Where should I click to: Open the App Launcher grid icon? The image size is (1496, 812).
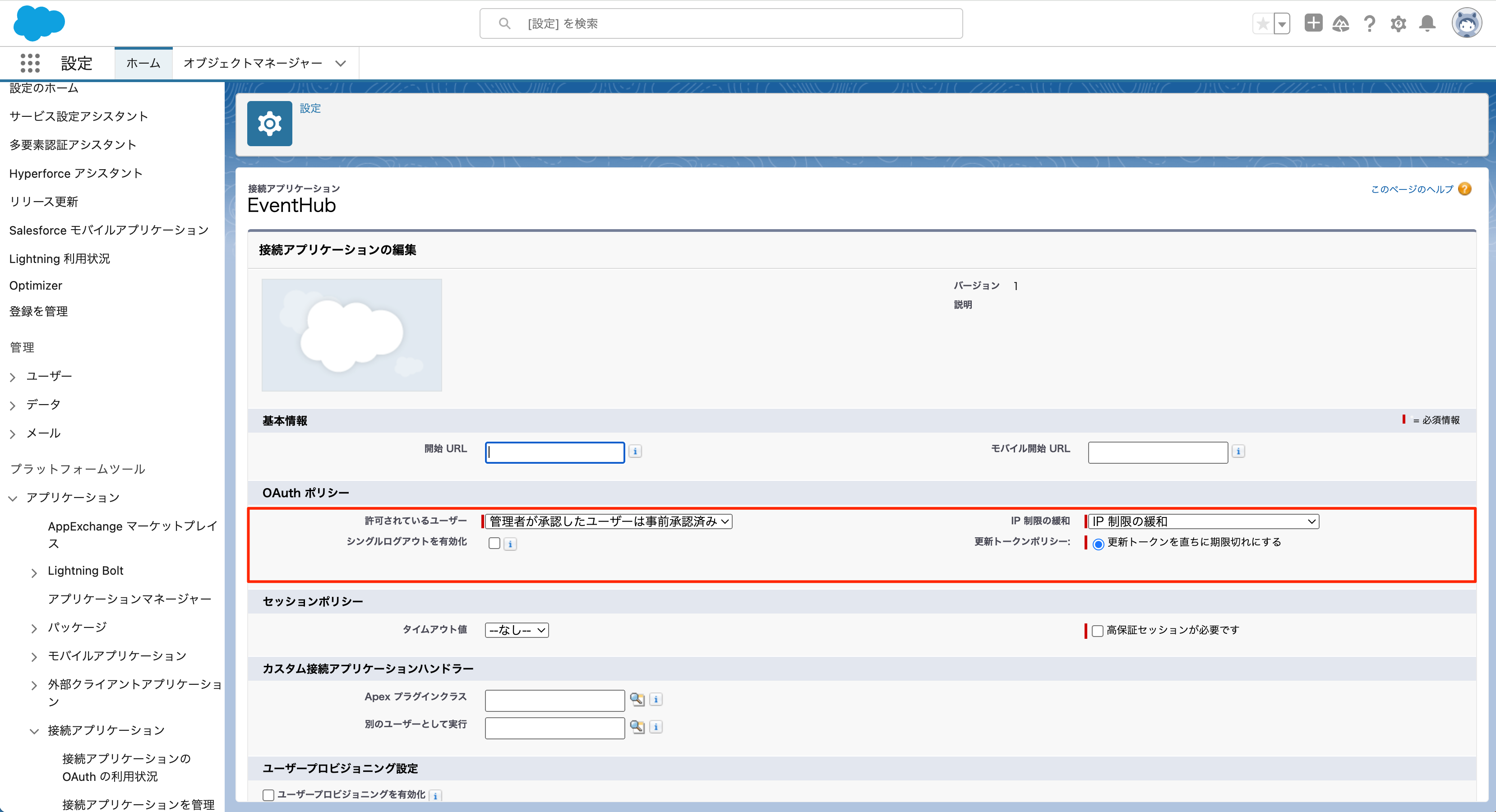30,63
